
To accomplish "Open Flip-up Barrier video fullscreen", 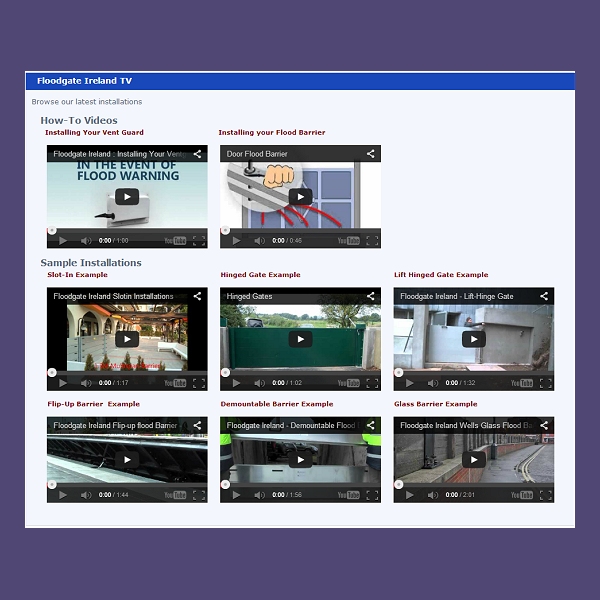I will pos(199,495).
